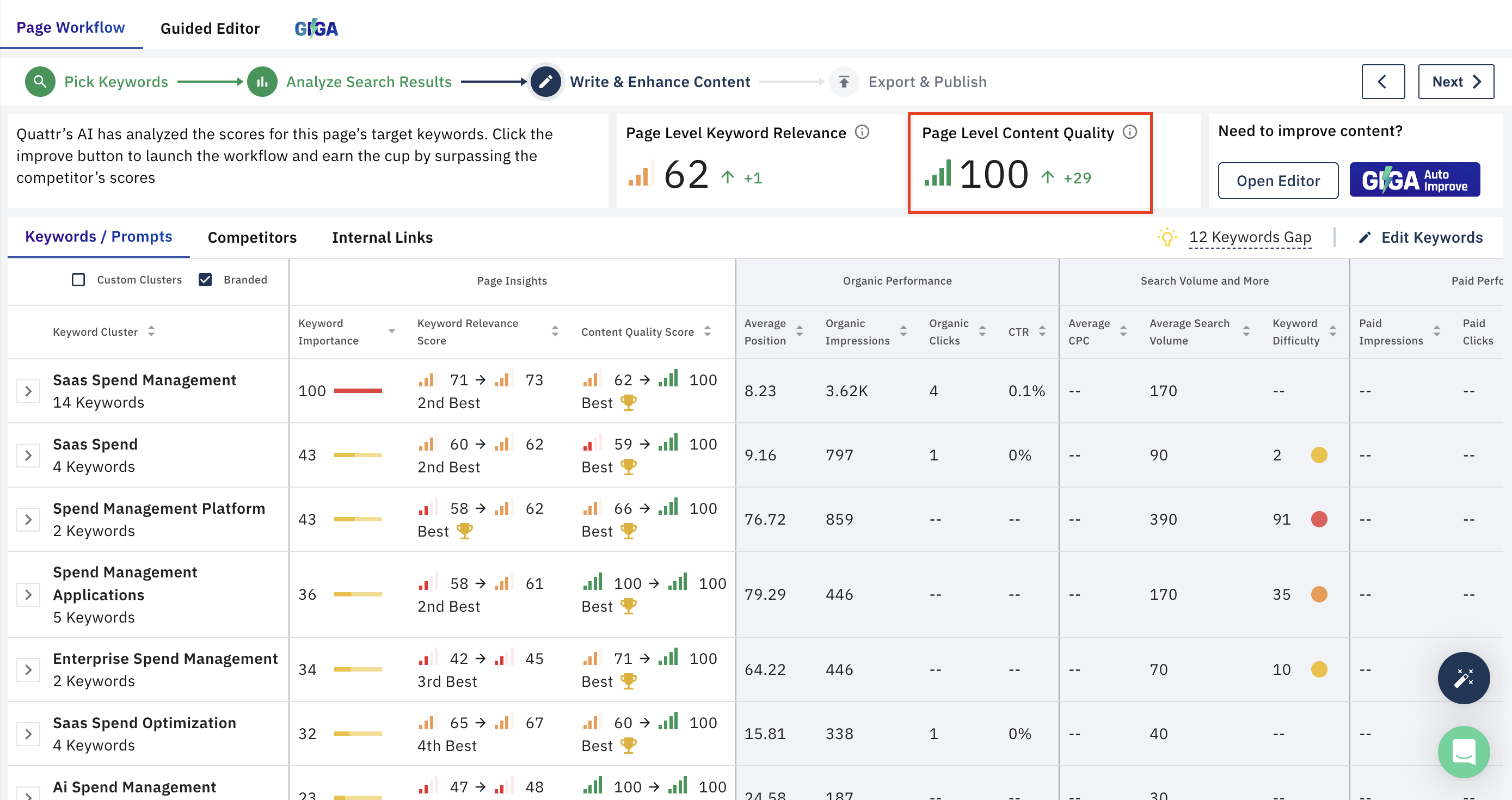Switch to the Competitors tab
This screenshot has height=800, width=1512.
tap(253, 237)
